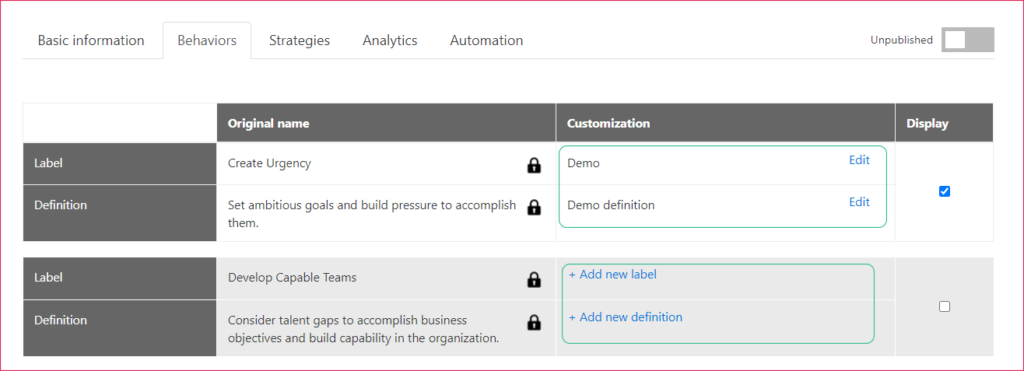
Task: Click + Add new label link
Action: click(x=613, y=274)
